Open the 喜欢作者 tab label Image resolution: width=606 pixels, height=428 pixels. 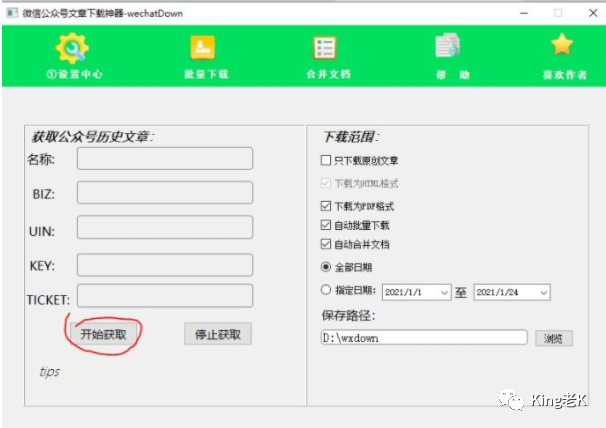pyautogui.click(x=565, y=74)
